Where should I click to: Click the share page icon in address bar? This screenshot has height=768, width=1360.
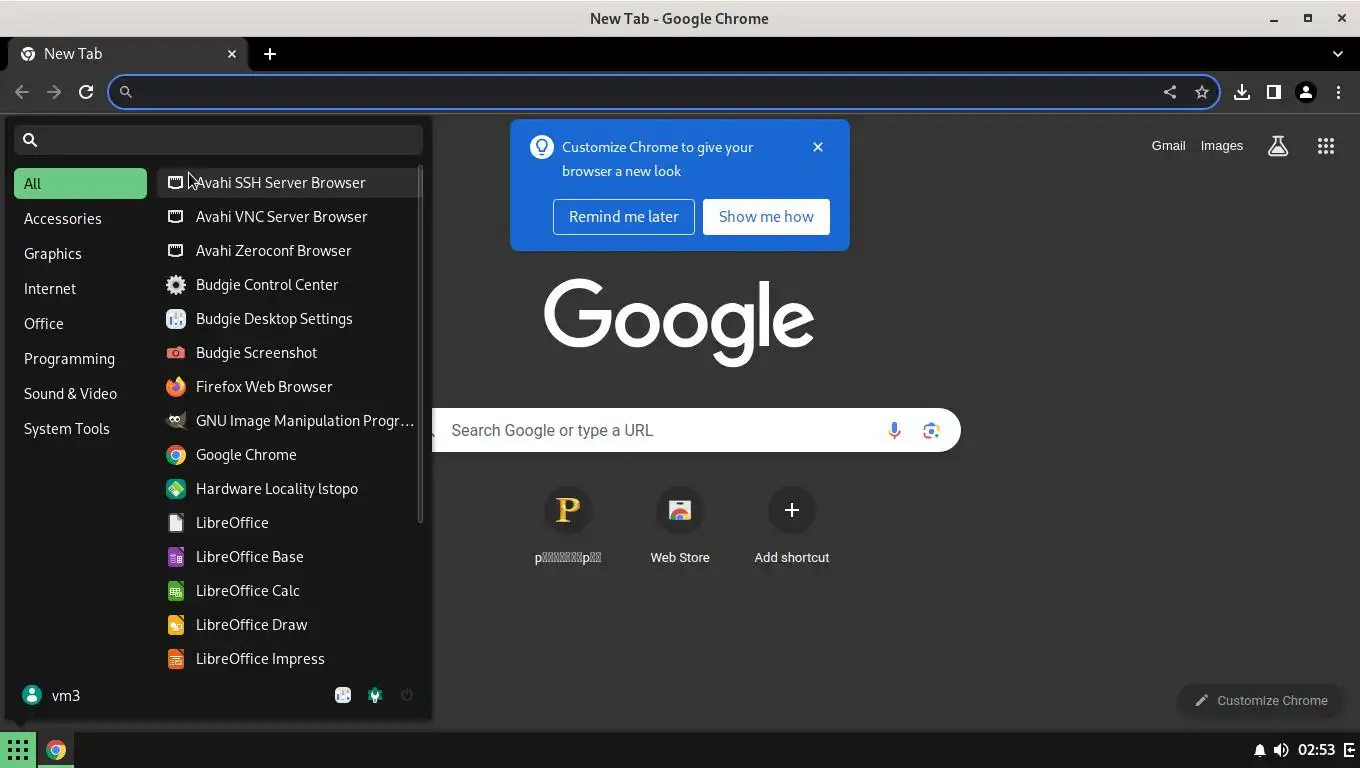pos(1169,92)
